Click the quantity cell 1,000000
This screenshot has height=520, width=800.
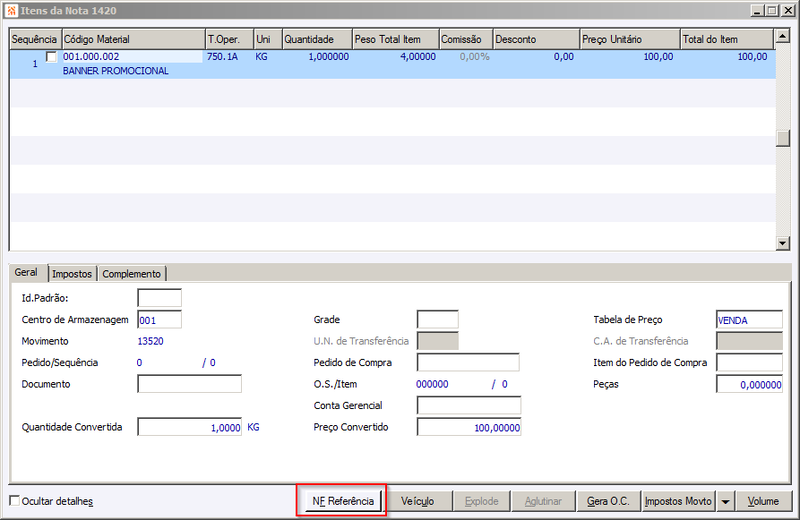click(329, 57)
